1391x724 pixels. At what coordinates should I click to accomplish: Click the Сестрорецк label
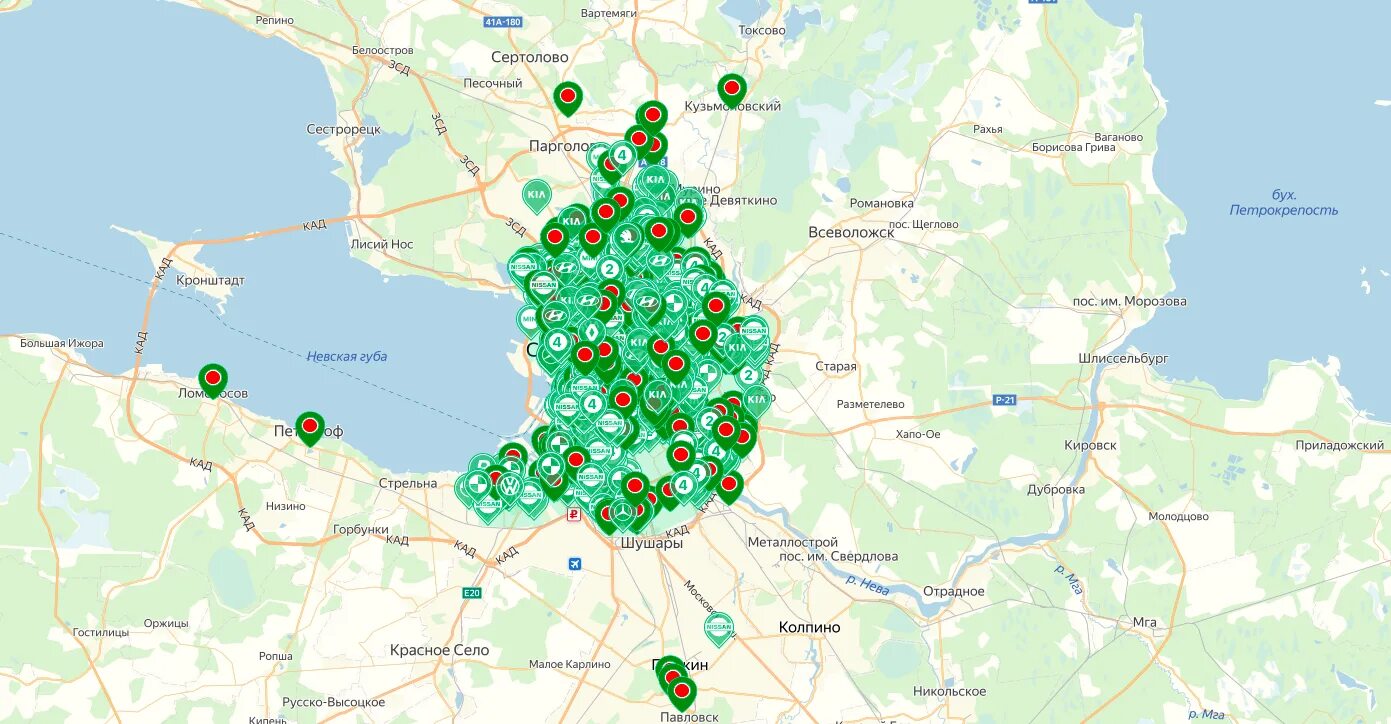343,130
